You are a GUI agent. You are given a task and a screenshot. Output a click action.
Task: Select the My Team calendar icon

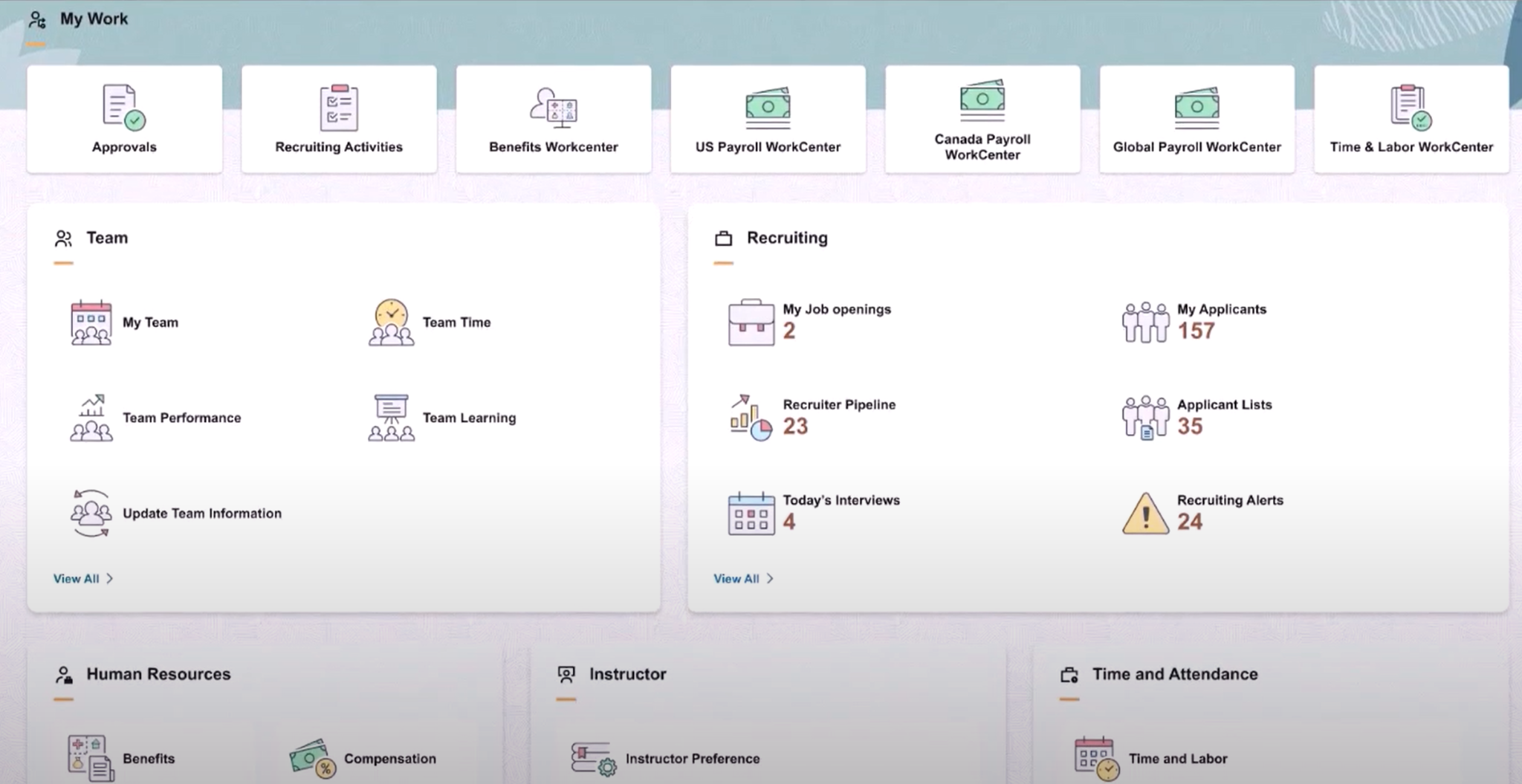(90, 322)
